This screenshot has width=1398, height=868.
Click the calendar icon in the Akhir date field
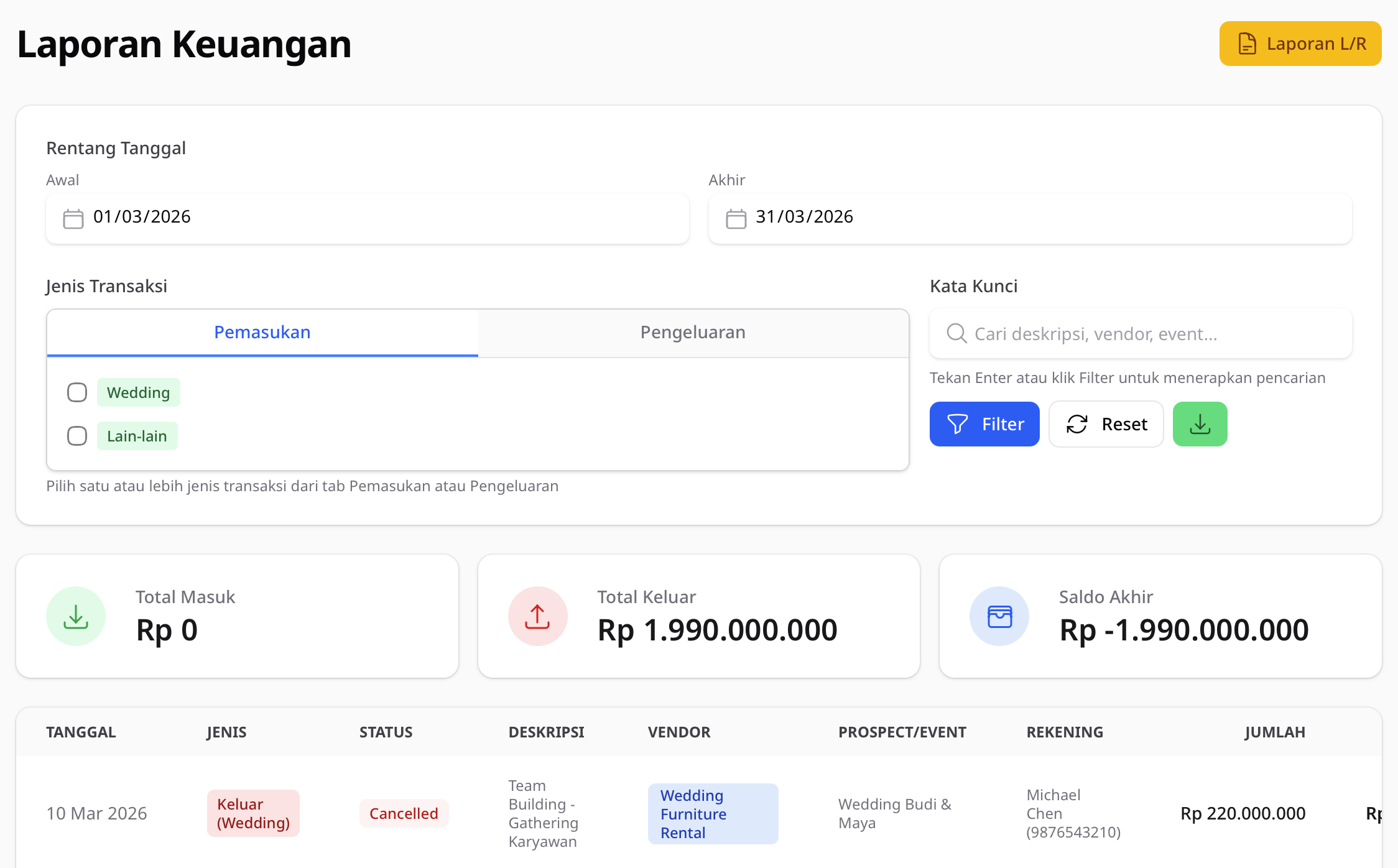[x=735, y=218]
